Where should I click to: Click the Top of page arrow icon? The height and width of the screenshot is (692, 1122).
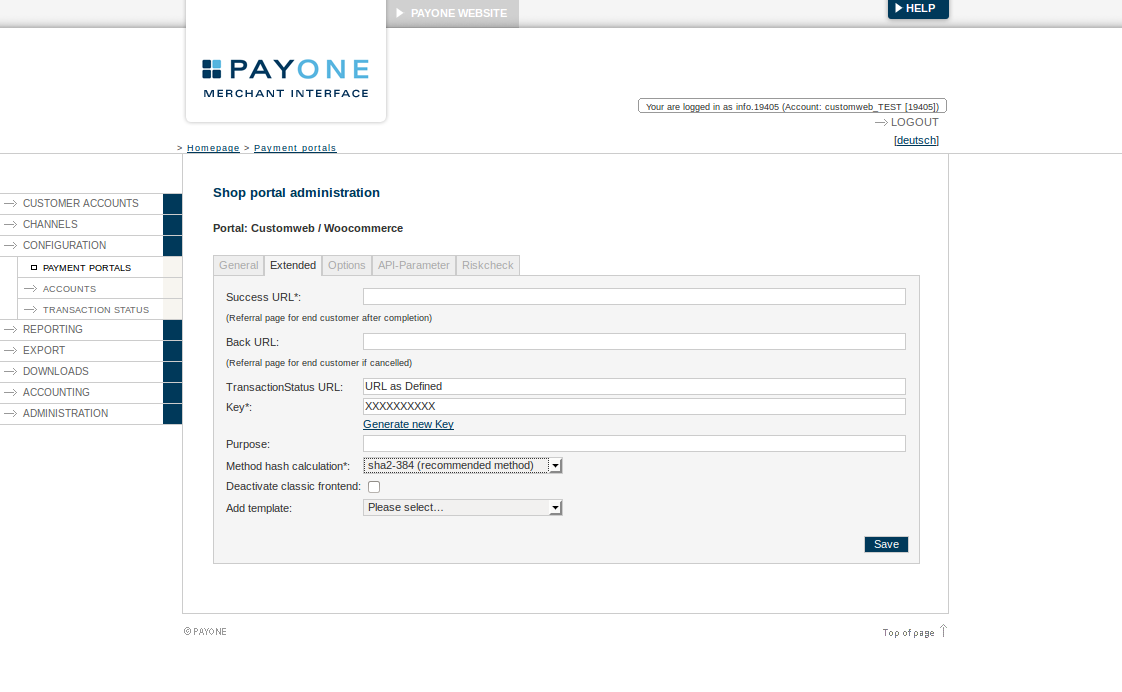pyautogui.click(x=943, y=631)
